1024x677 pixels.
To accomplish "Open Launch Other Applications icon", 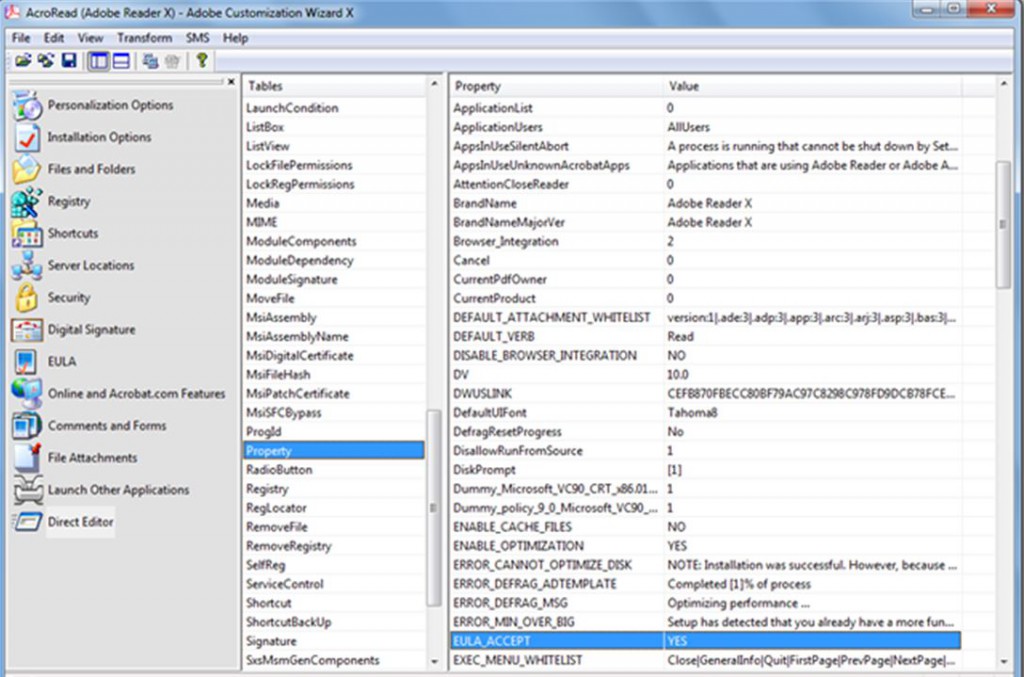I will pos(28,490).
